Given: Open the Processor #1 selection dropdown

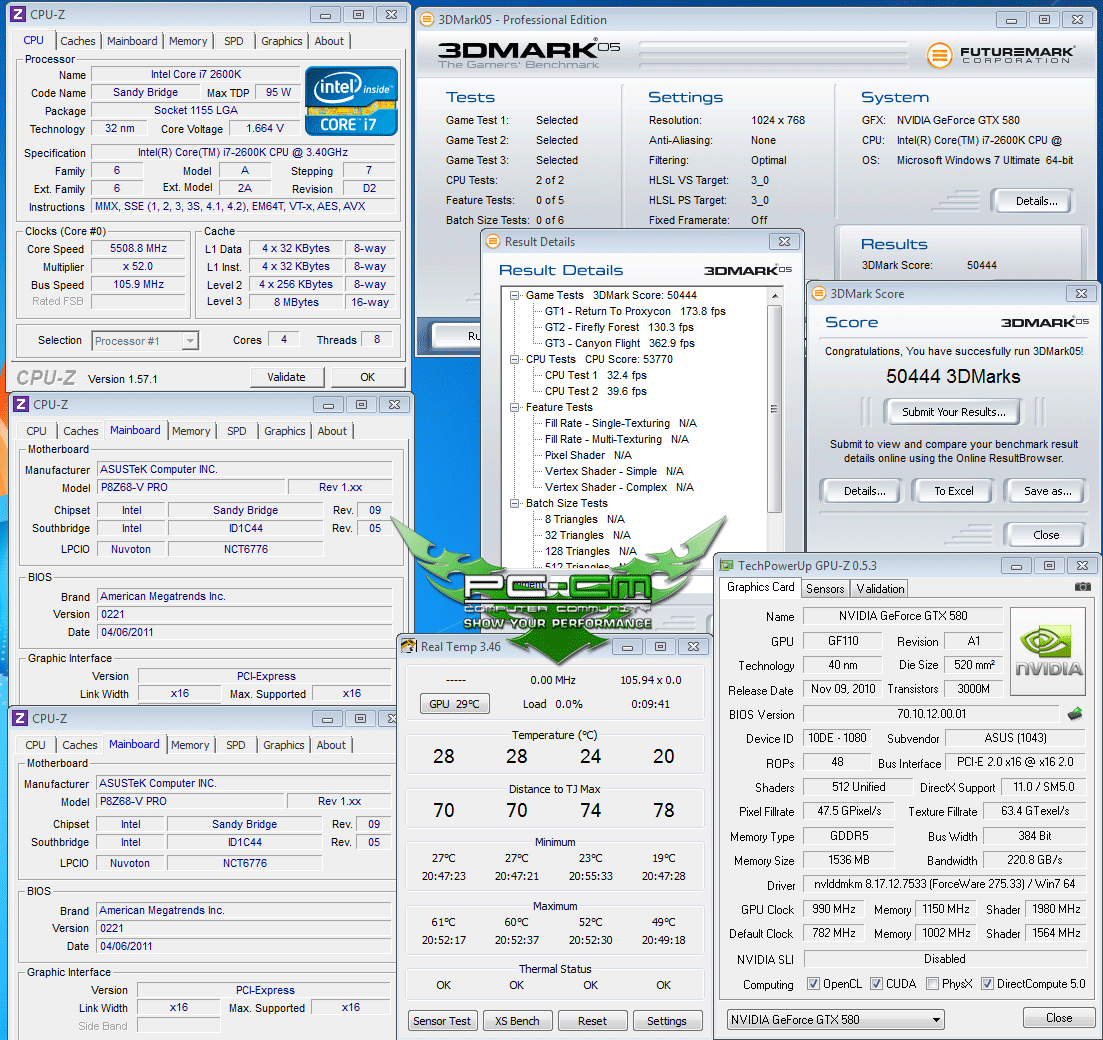Looking at the screenshot, I should 190,341.
